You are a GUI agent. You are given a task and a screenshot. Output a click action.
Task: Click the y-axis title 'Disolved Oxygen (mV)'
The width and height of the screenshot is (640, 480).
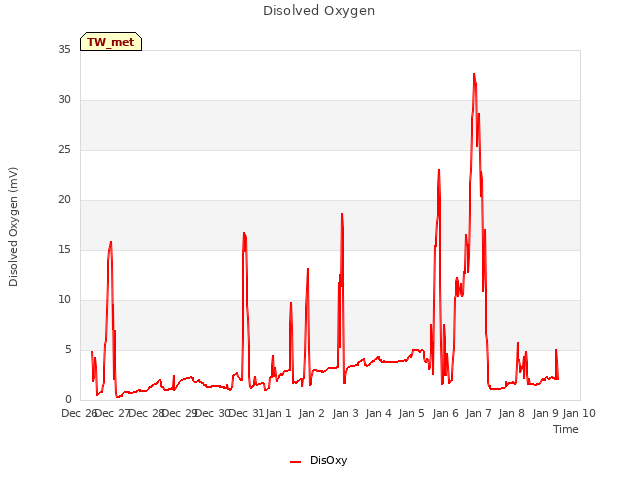13,227
